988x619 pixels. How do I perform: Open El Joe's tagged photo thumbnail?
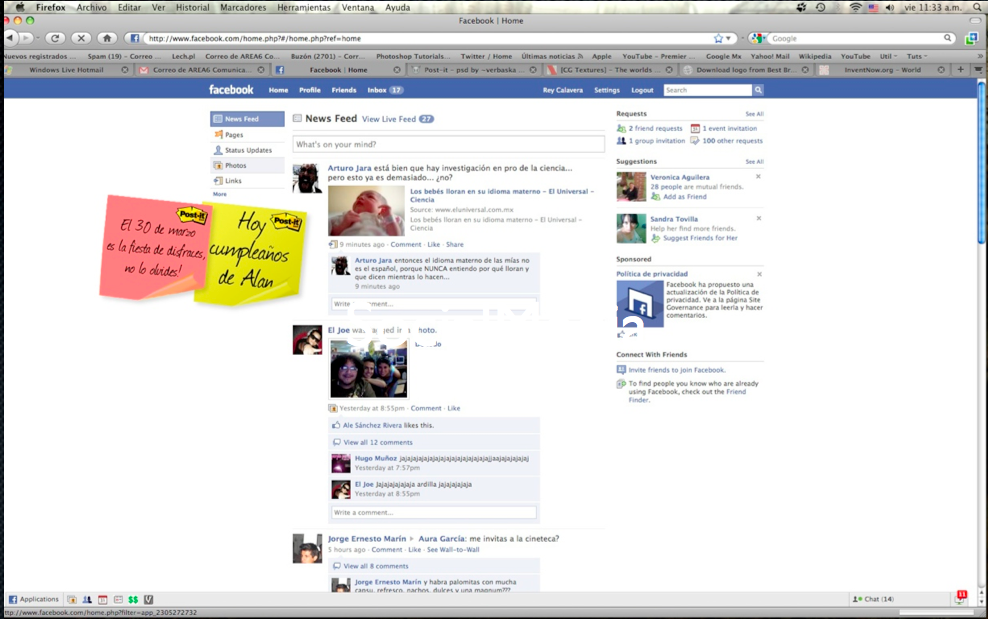[369, 369]
